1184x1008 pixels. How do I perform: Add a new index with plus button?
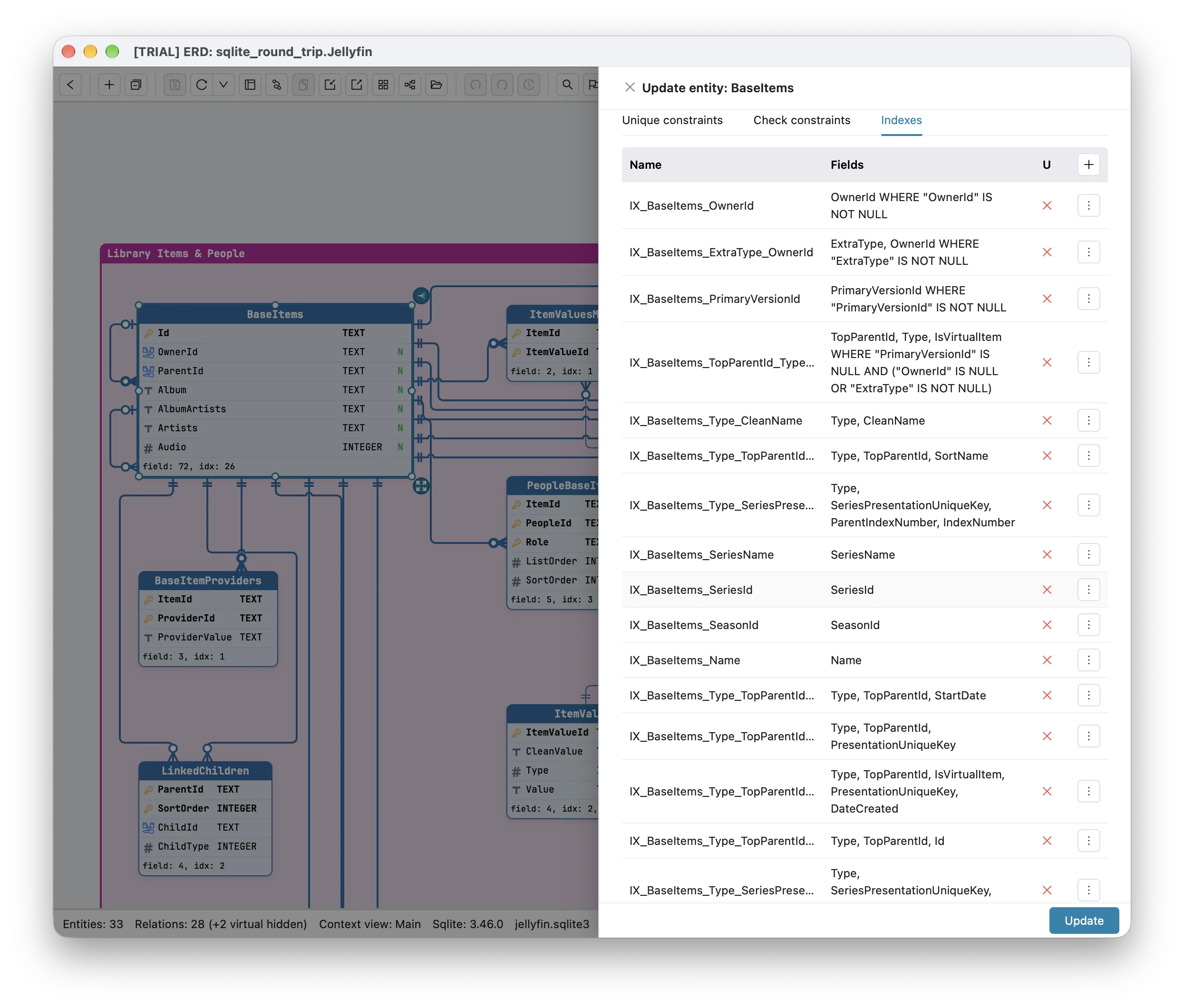click(1088, 165)
